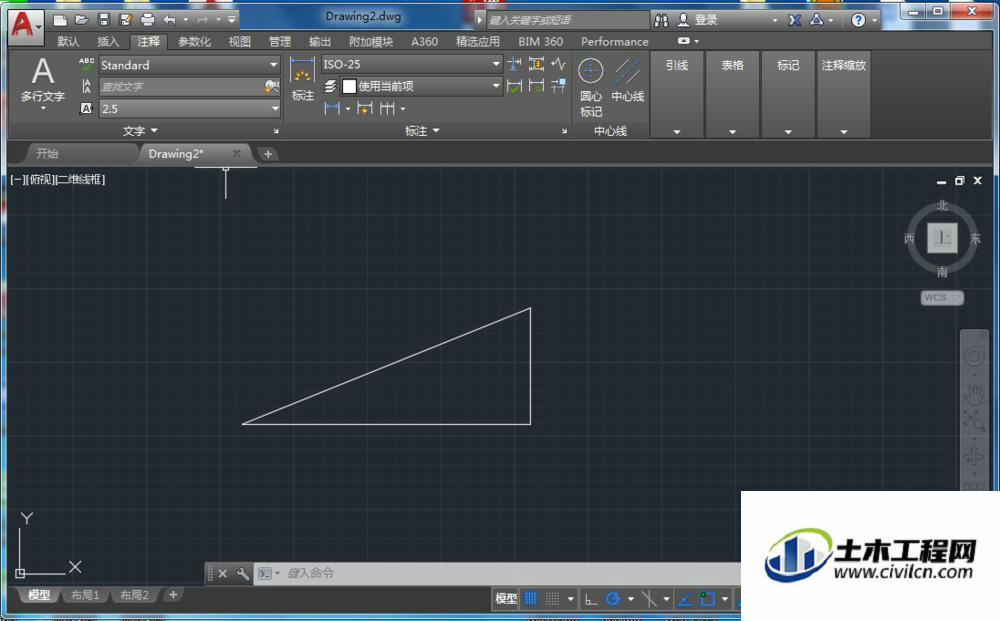This screenshot has width=1000, height=621.
Task: Switch to the 视图 ribbon tab
Action: click(240, 41)
